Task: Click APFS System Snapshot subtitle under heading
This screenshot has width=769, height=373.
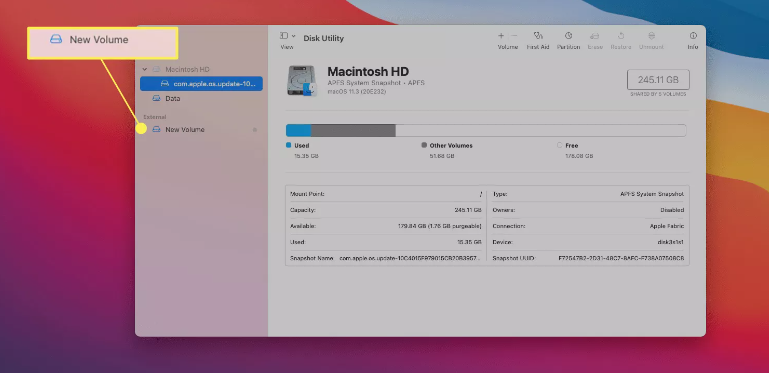Action: pos(376,83)
